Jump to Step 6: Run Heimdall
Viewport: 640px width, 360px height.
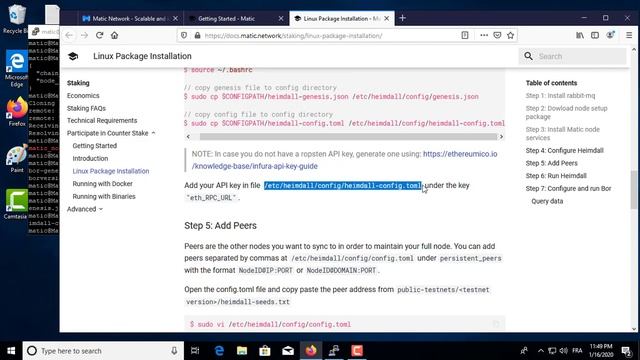(556, 176)
